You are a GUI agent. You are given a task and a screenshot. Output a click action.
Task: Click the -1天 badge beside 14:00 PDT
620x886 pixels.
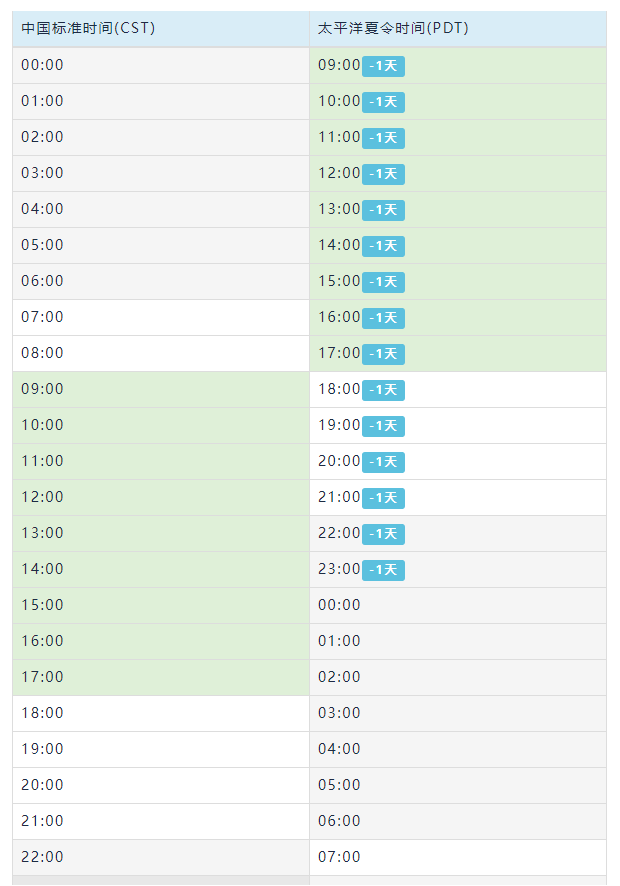point(383,246)
